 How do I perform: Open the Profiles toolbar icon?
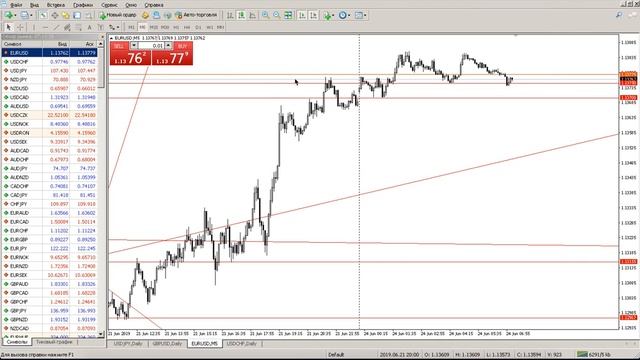click(24, 16)
